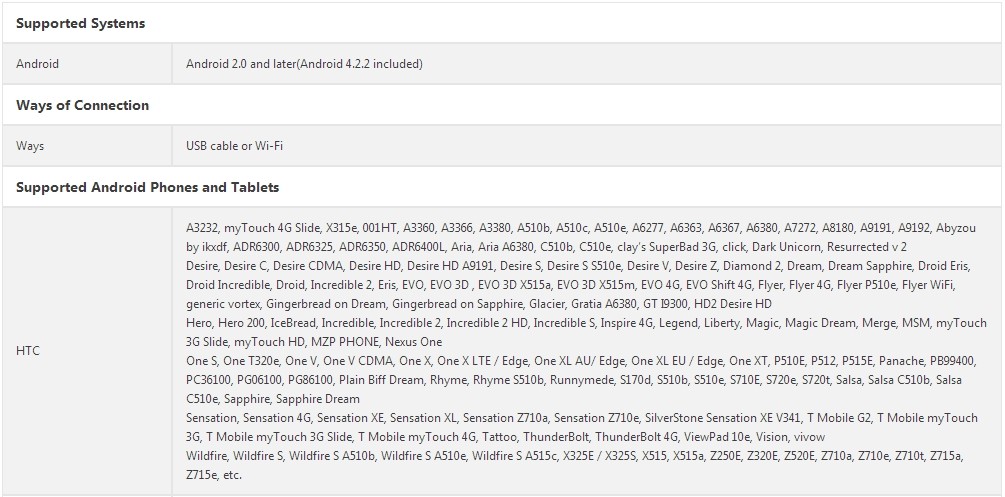Click the 'USB cable or Wi-Fi' value
The image size is (1005, 497).
[234, 146]
